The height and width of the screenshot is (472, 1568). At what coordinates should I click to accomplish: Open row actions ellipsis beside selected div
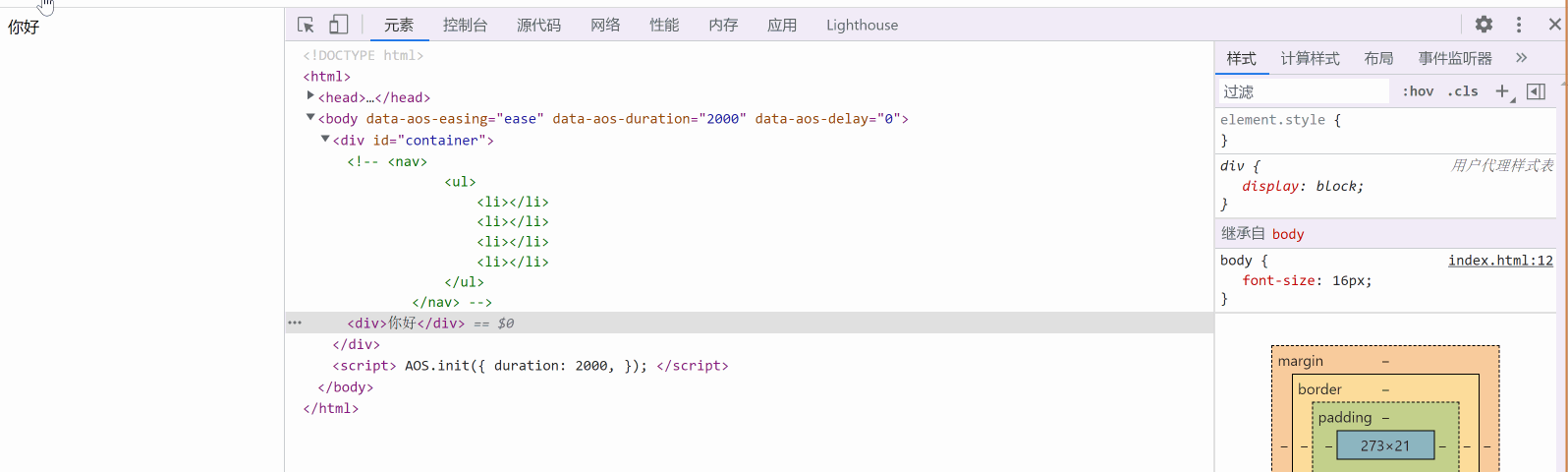(x=295, y=323)
